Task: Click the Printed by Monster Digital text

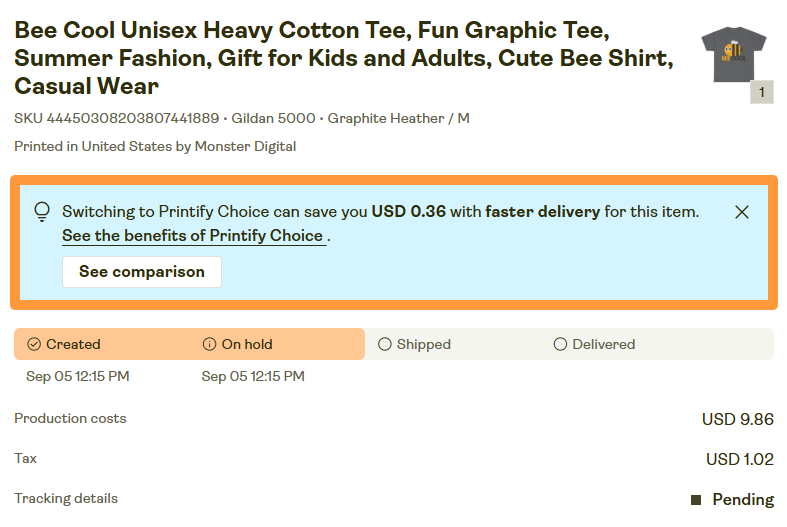Action: click(x=155, y=146)
